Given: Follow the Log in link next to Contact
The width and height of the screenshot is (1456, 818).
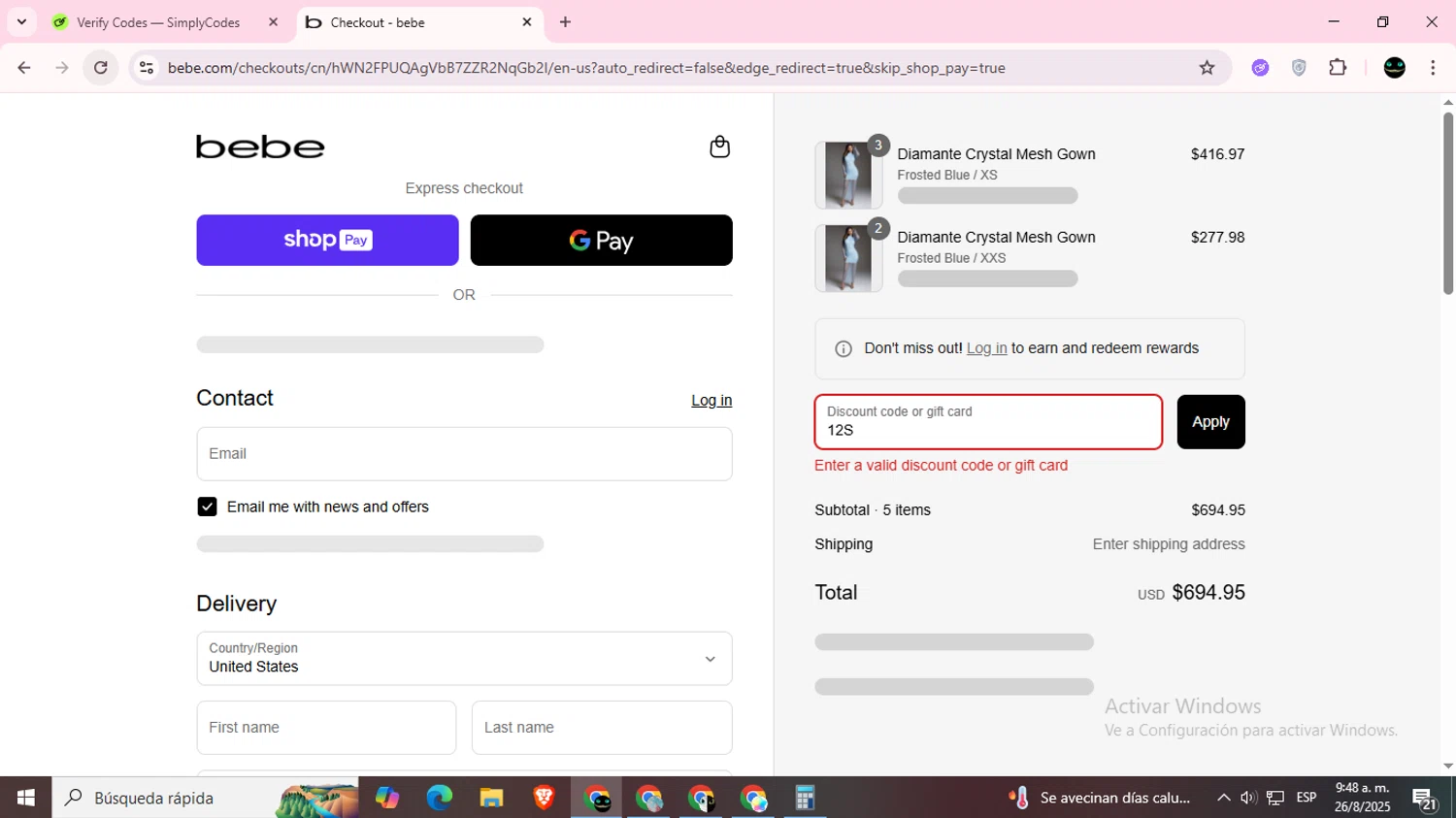Looking at the screenshot, I should tap(711, 401).
